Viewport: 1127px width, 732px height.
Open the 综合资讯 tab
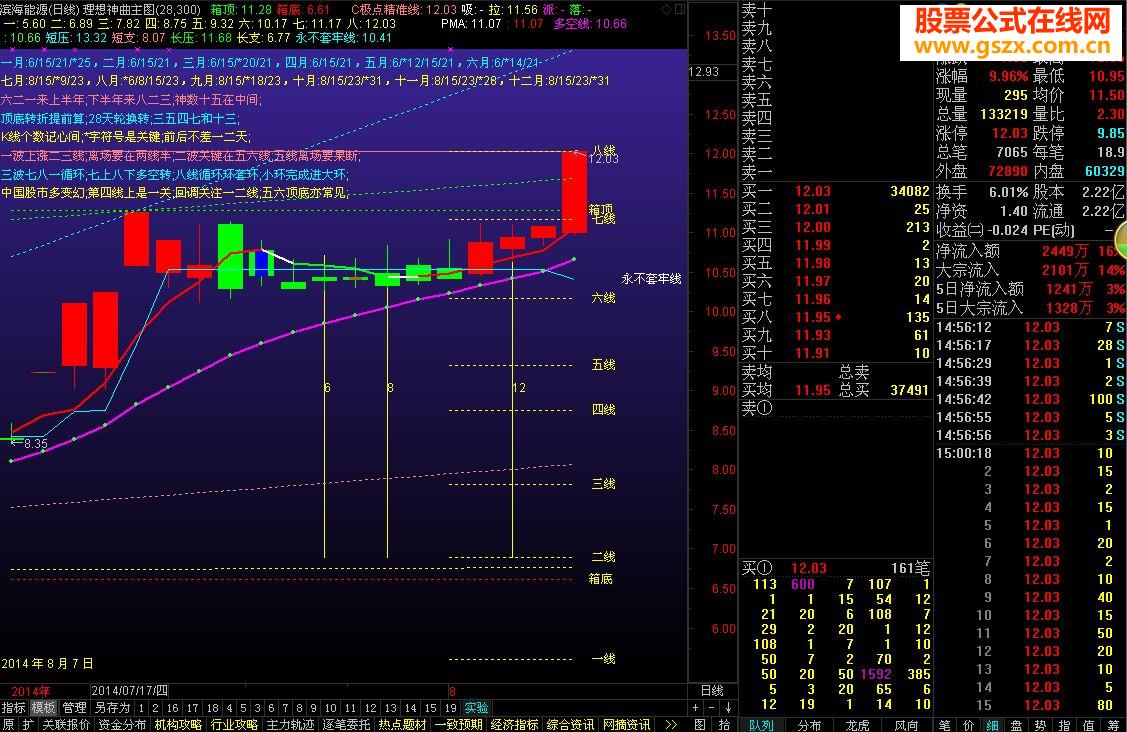[x=571, y=725]
